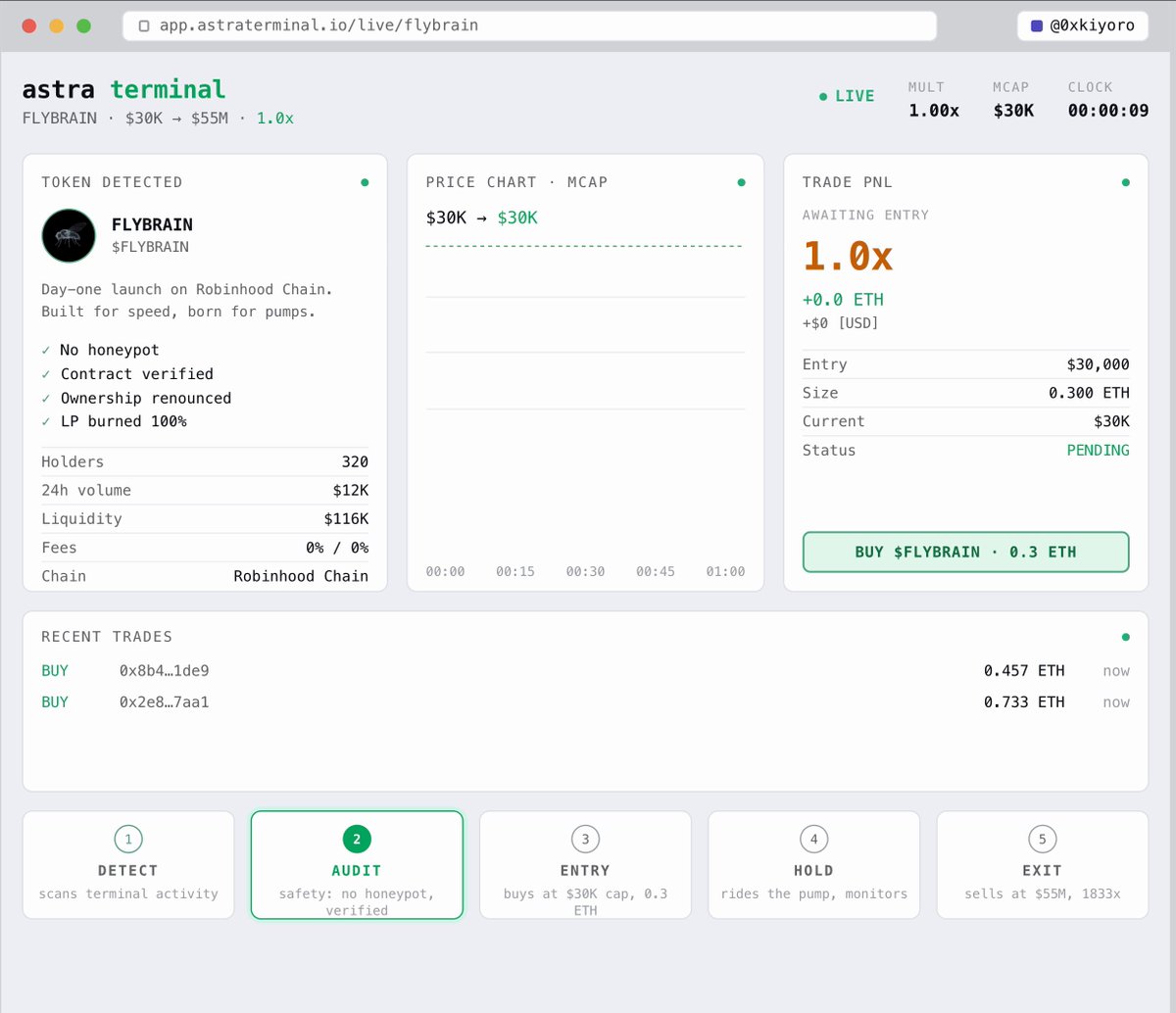Click the LP burned 100% checkmark
The image size is (1176, 1013).
tap(46, 421)
